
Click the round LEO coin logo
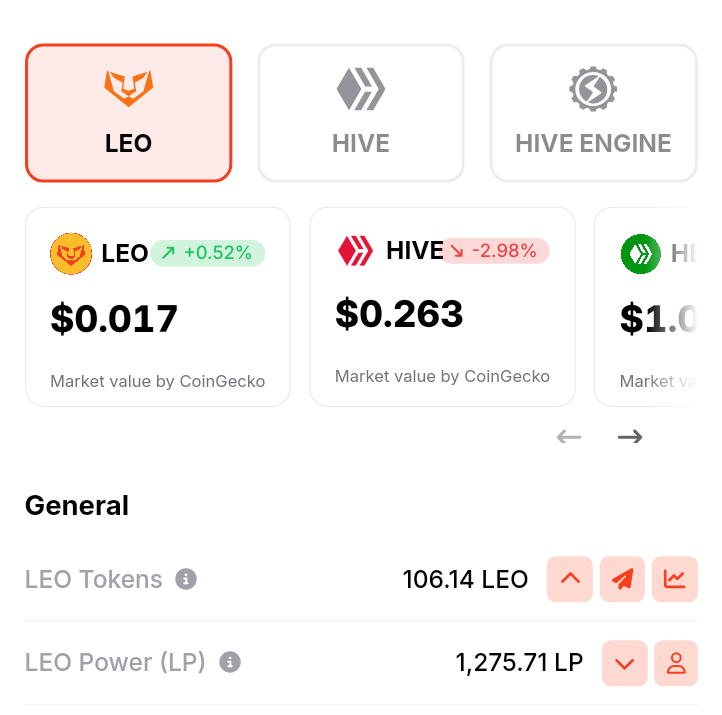click(71, 254)
